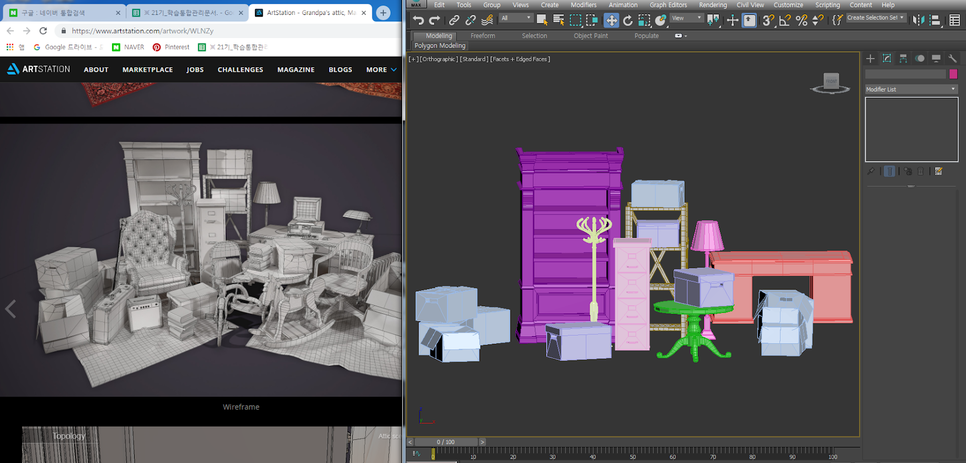This screenshot has width=966, height=463.
Task: Open the Create panel plus icon
Action: (x=870, y=58)
